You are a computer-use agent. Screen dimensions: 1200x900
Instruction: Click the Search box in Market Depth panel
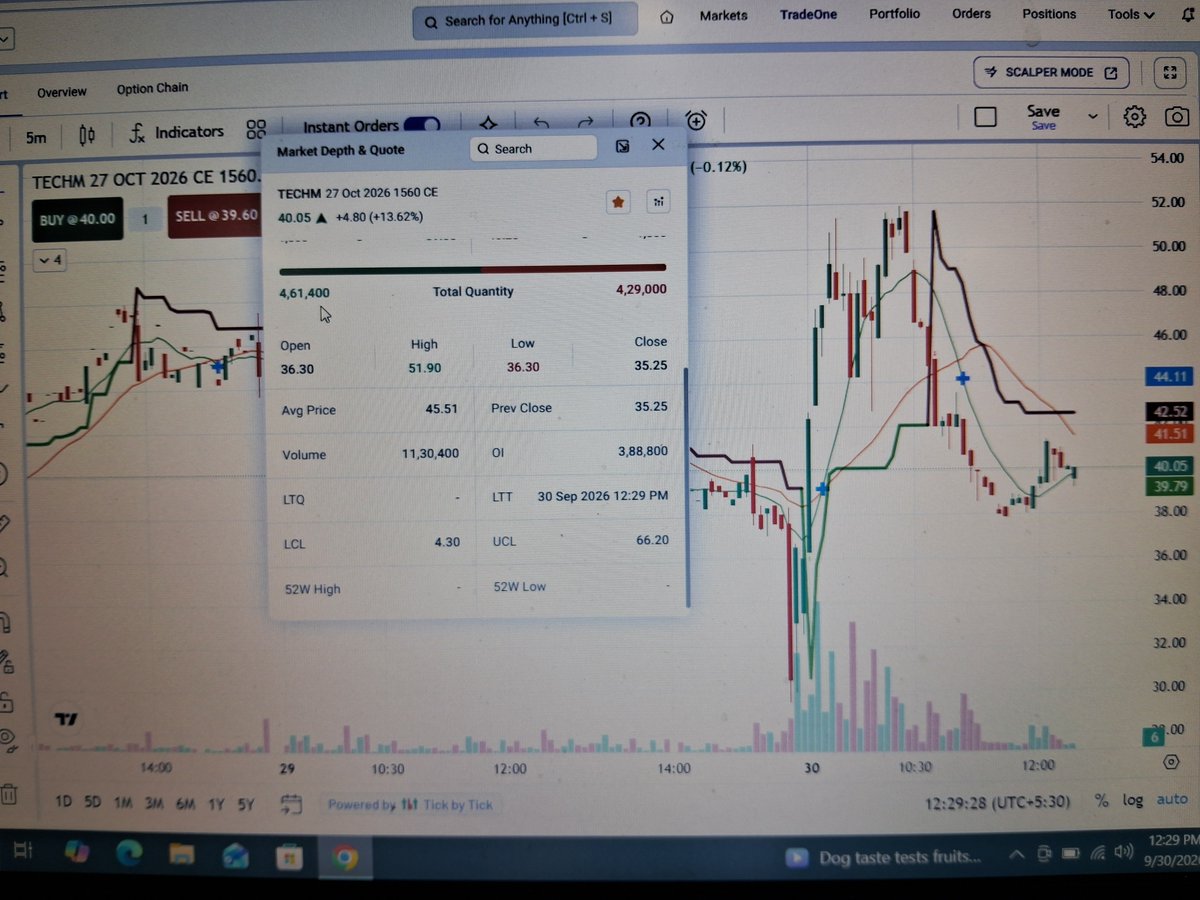click(533, 148)
